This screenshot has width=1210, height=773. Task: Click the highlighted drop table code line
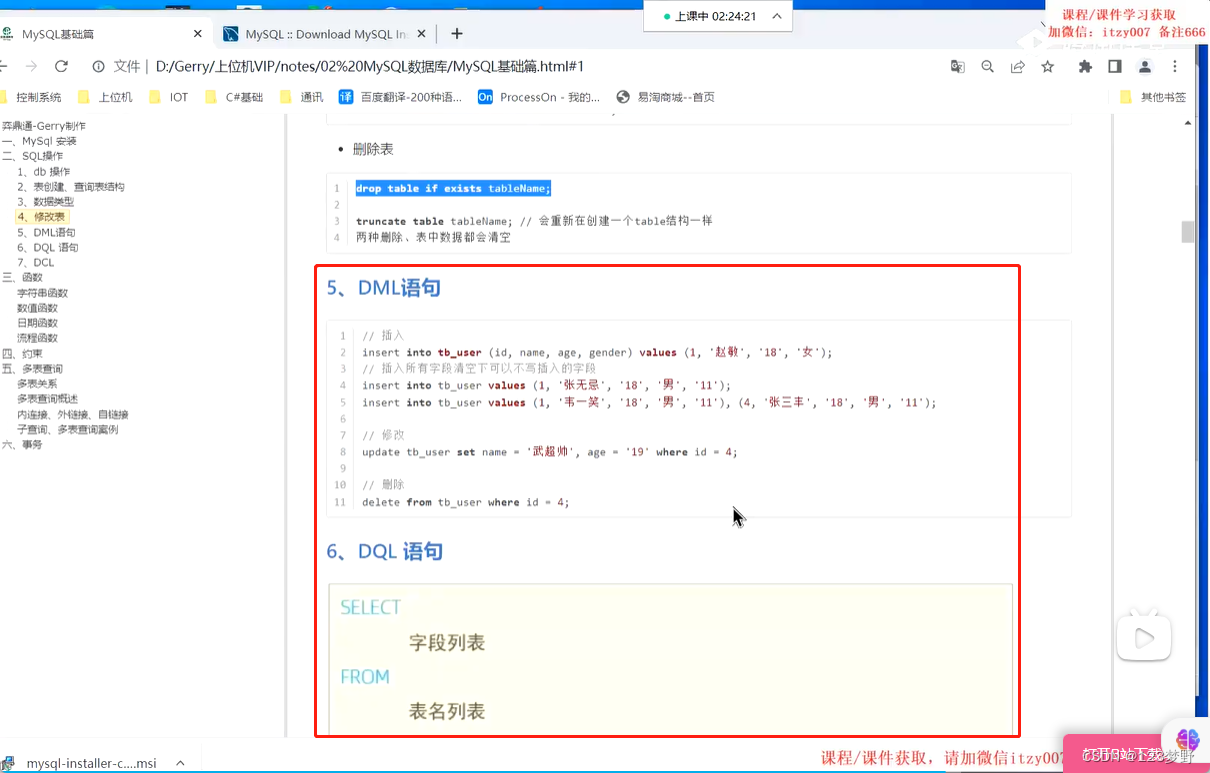[x=453, y=188]
